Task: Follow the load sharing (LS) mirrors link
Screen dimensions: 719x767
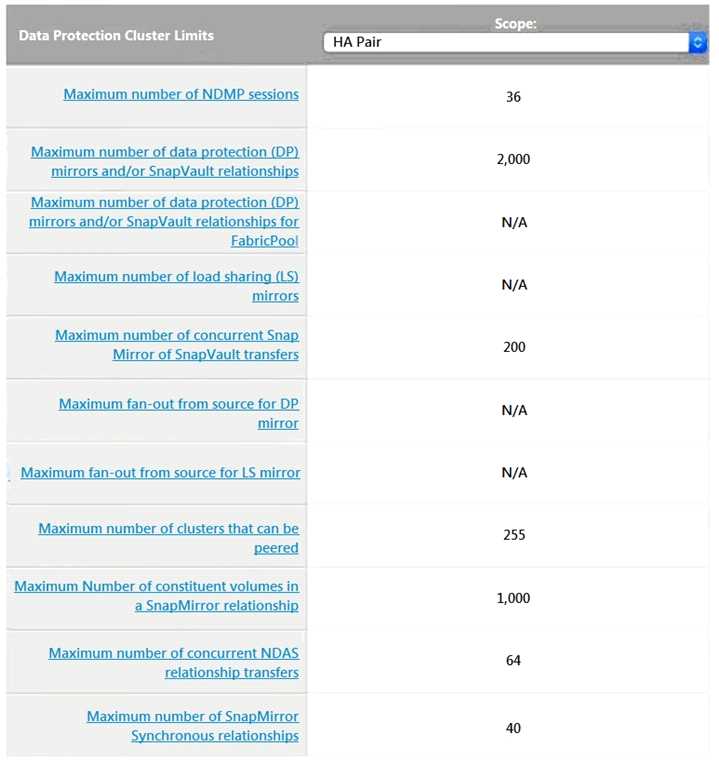Action: tap(177, 286)
